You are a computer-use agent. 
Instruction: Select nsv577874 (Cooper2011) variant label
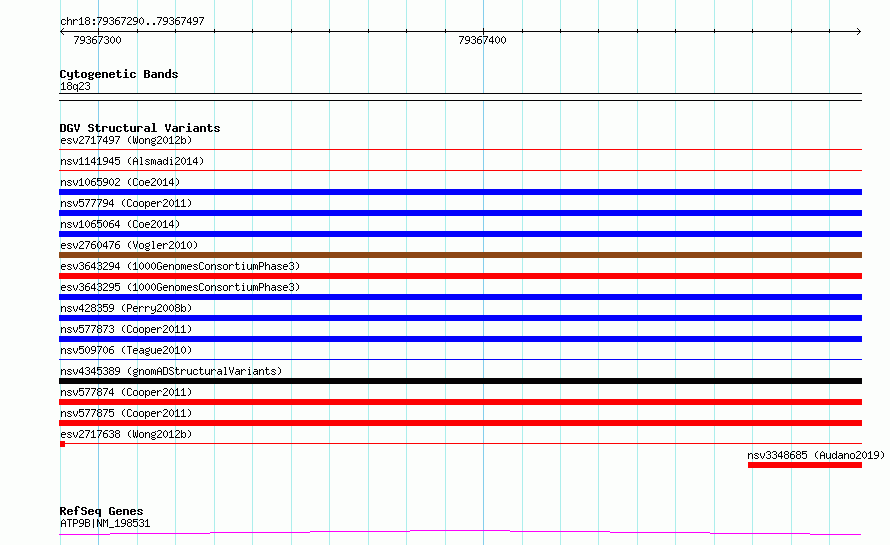point(126,392)
